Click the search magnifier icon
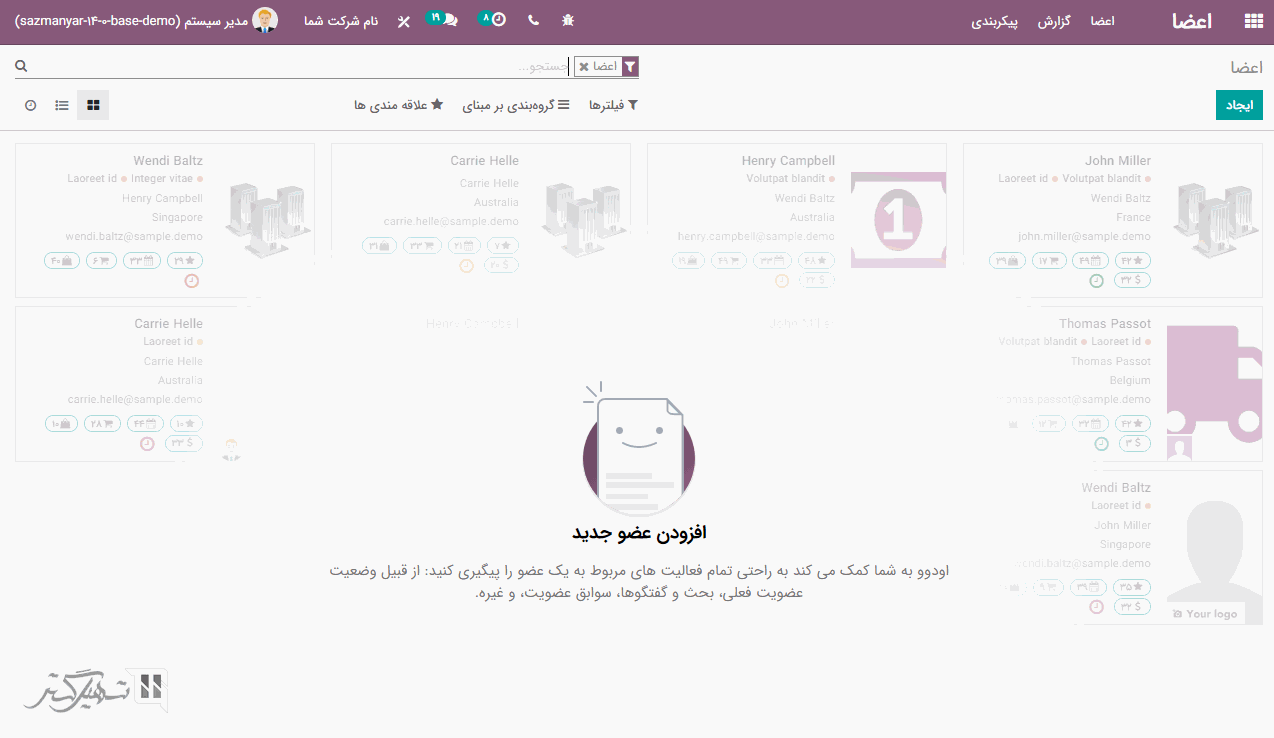Viewport: 1274px width, 738px height. (21, 66)
